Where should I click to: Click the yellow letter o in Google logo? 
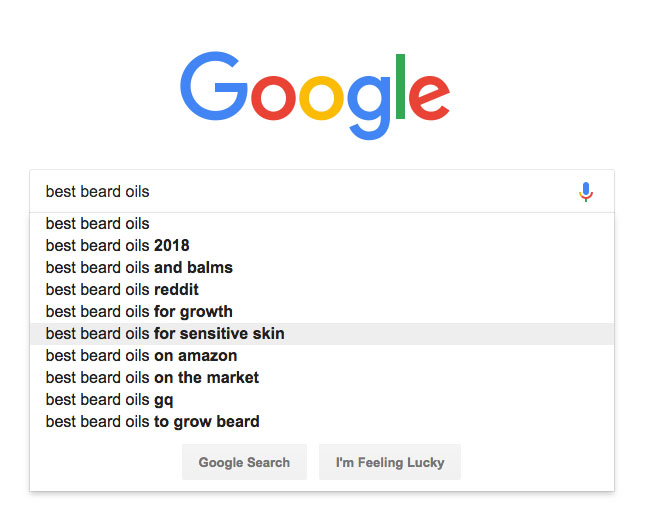pyautogui.click(x=321, y=98)
